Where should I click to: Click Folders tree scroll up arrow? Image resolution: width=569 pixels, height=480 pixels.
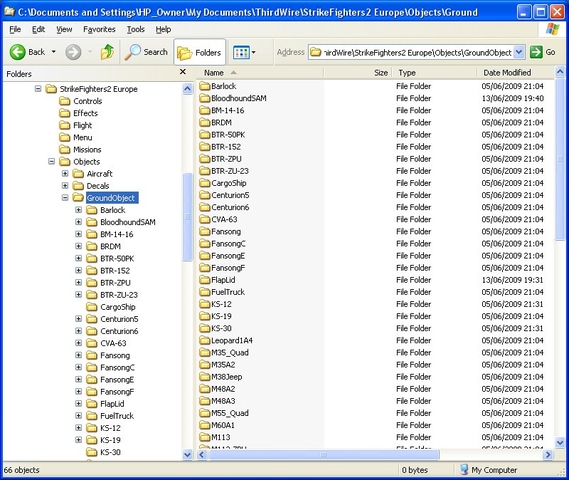coord(187,89)
